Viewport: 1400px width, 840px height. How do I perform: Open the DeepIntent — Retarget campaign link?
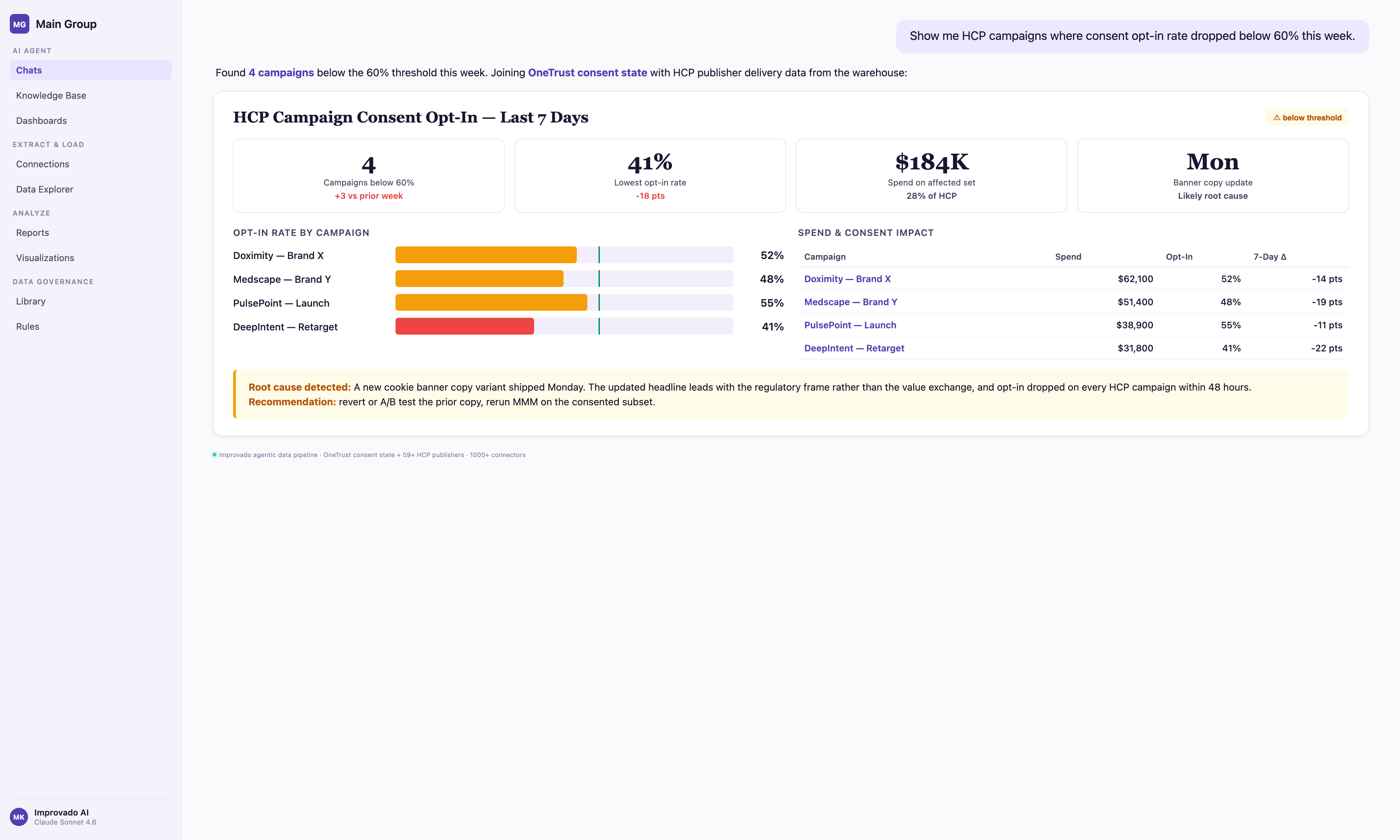point(854,348)
